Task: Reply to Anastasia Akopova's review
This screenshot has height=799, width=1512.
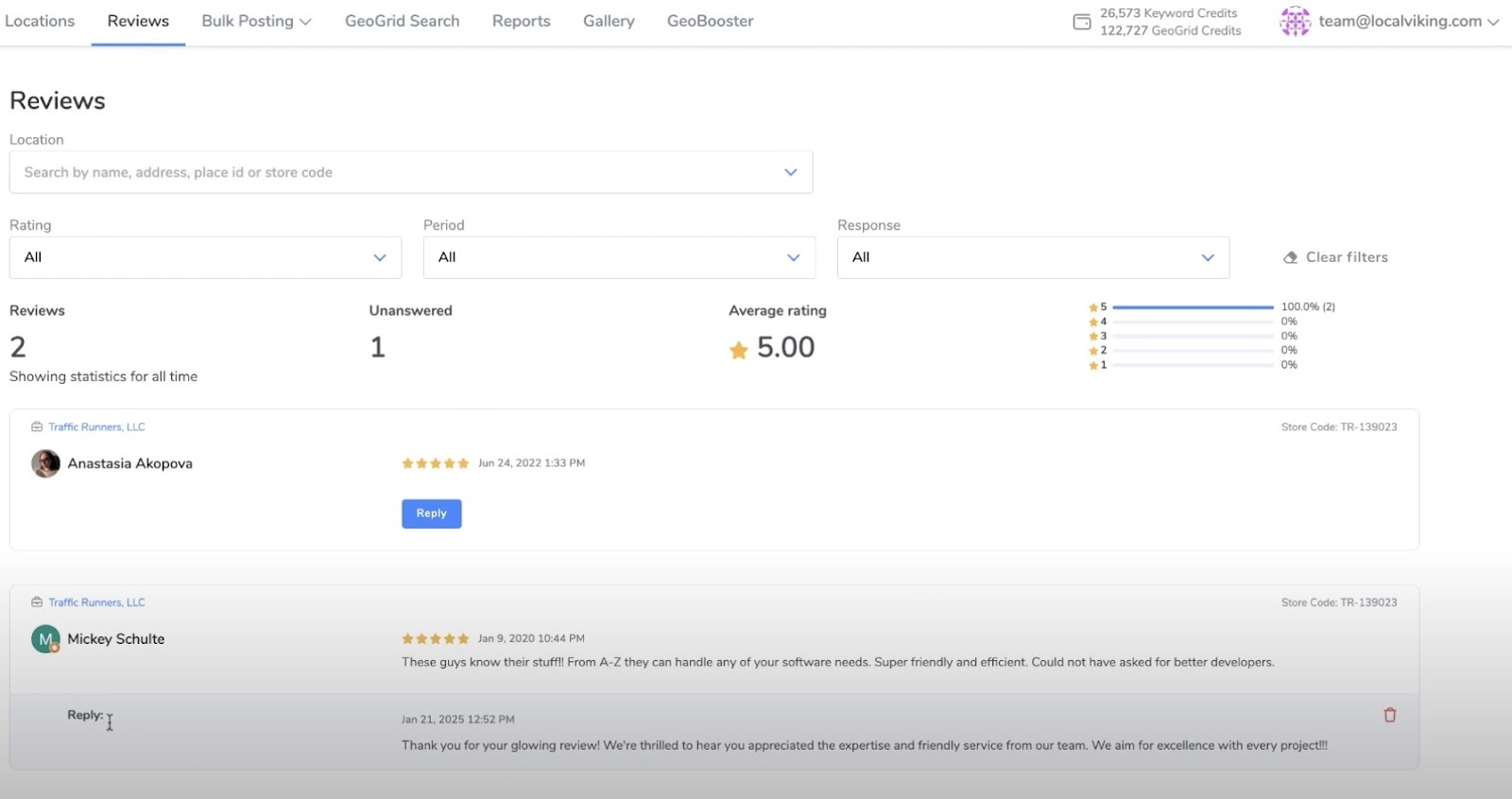Action: coord(431,513)
